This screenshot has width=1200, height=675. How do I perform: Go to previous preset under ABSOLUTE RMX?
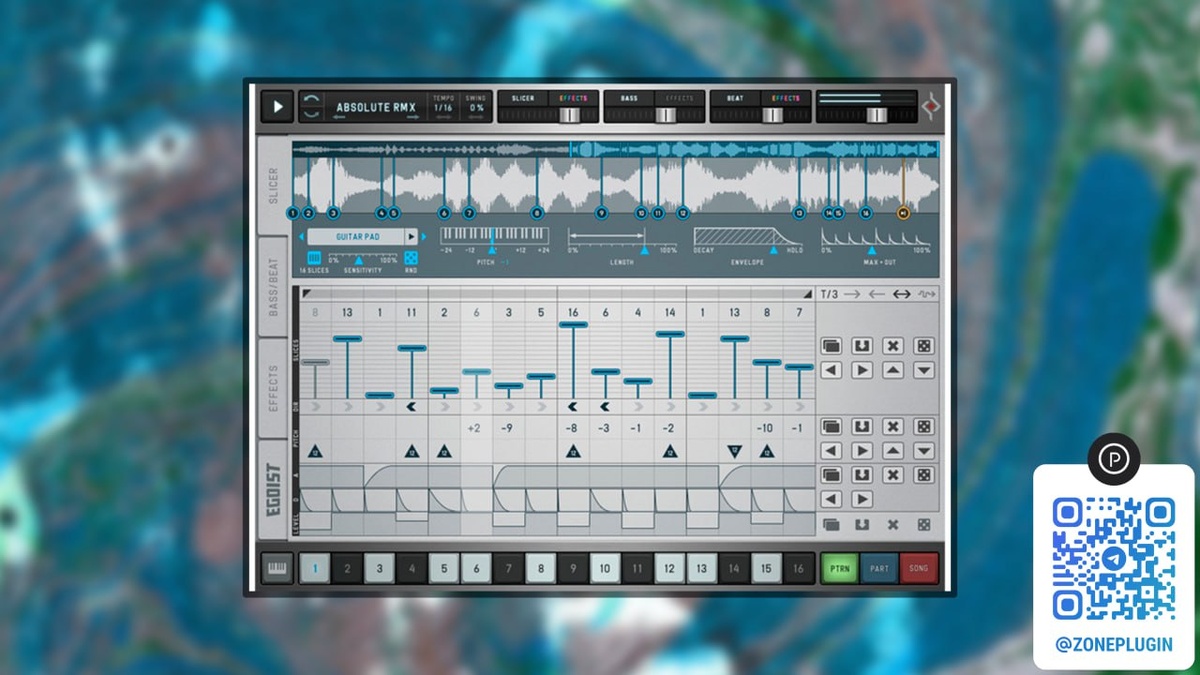point(339,117)
